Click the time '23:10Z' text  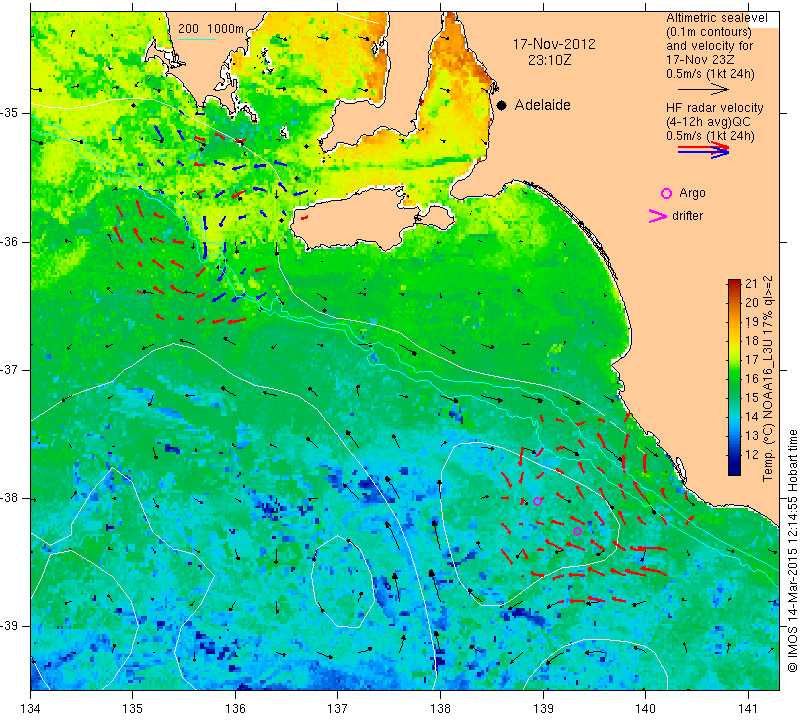[549, 60]
